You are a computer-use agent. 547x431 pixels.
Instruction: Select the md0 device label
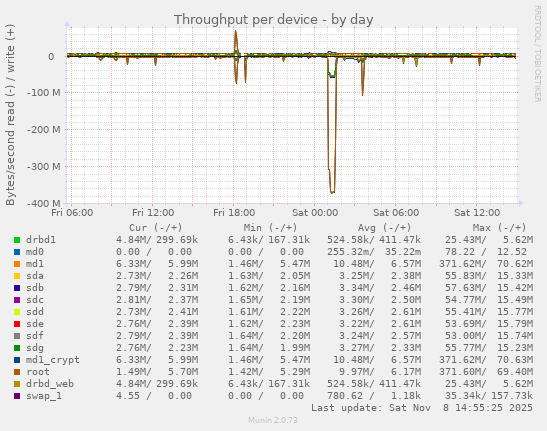point(35,252)
